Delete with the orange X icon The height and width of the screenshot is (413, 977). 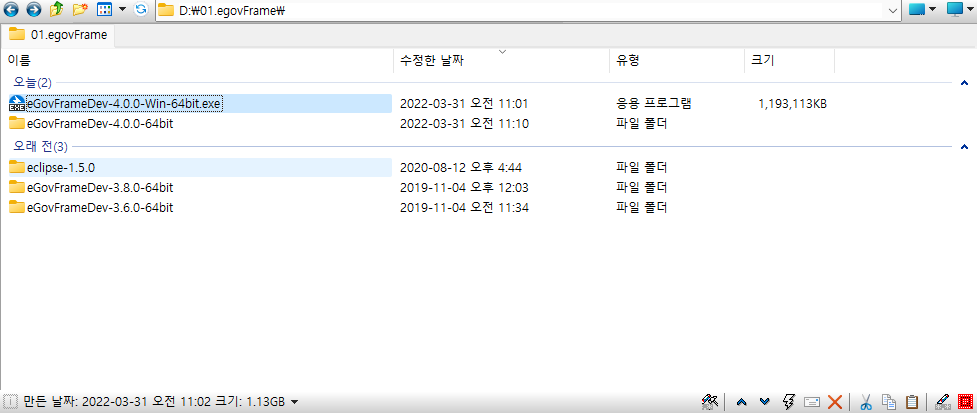[x=835, y=401]
